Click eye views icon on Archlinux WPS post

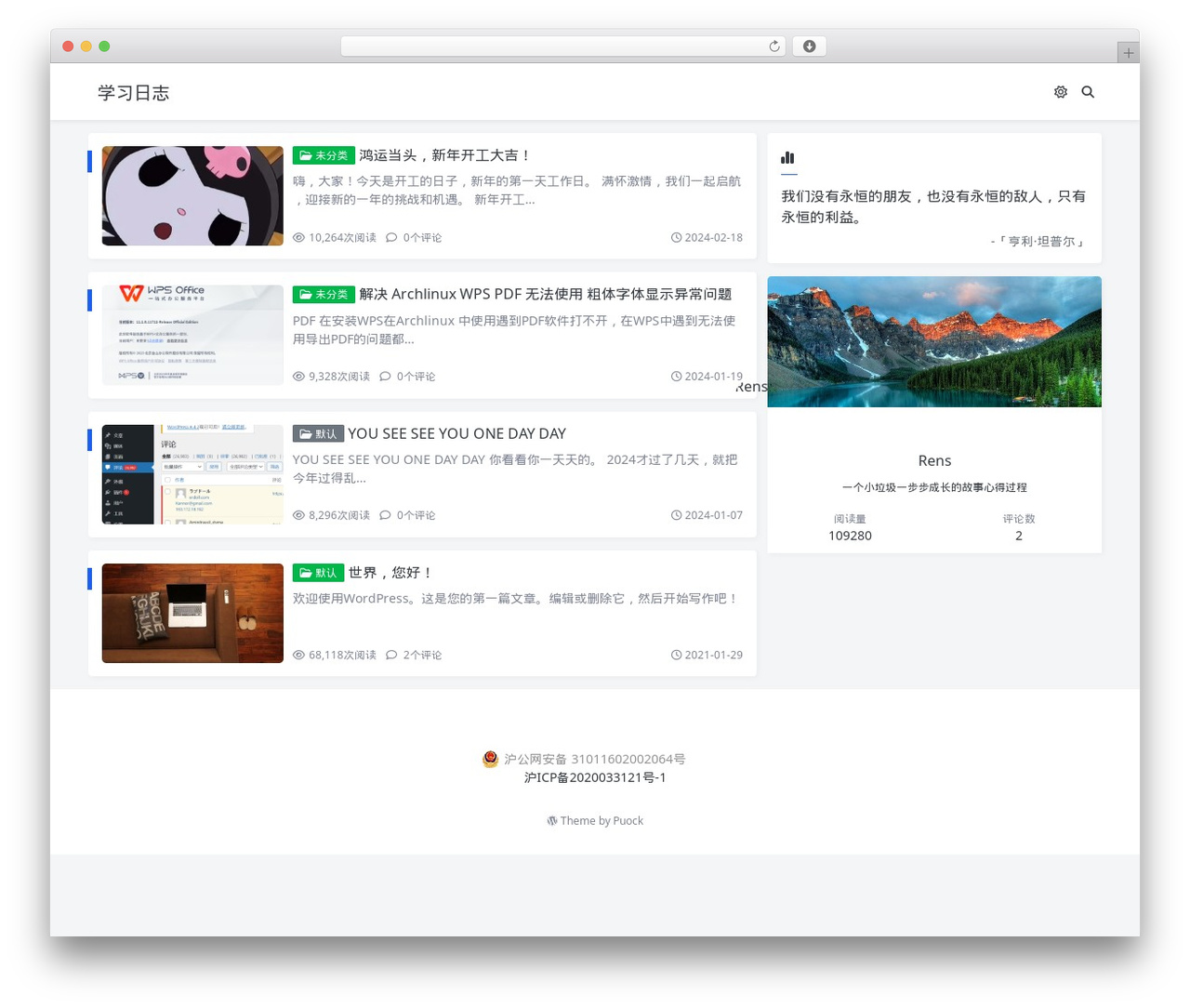[298, 377]
